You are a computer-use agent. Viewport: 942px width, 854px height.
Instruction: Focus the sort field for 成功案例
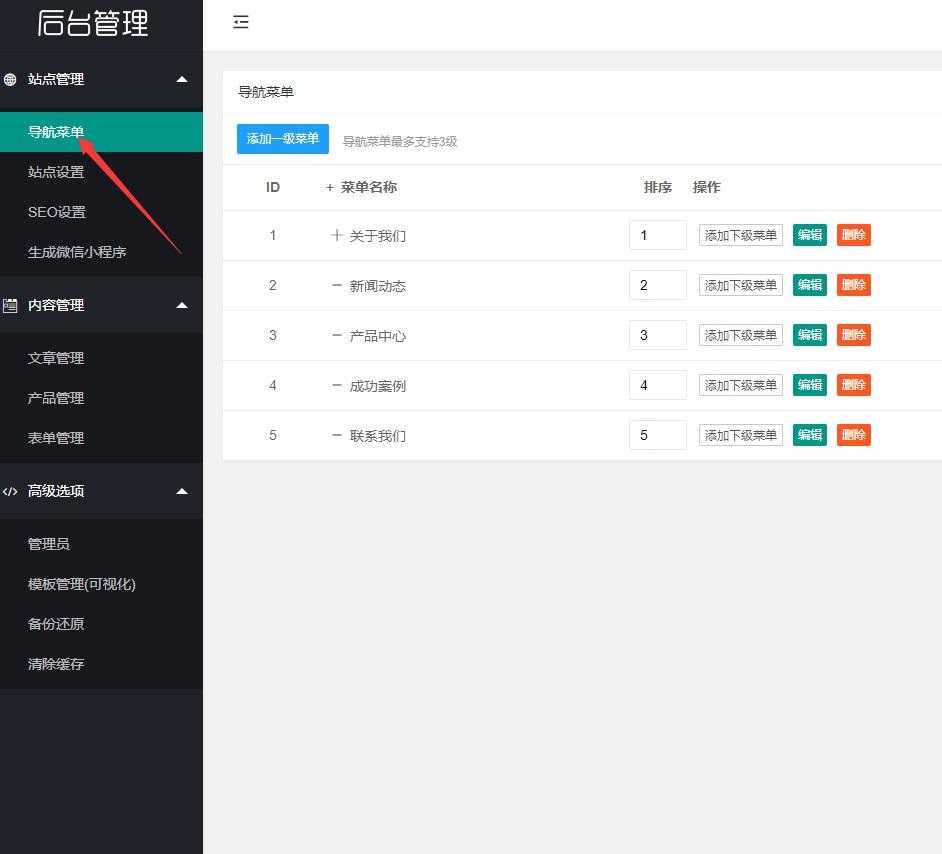click(x=658, y=385)
